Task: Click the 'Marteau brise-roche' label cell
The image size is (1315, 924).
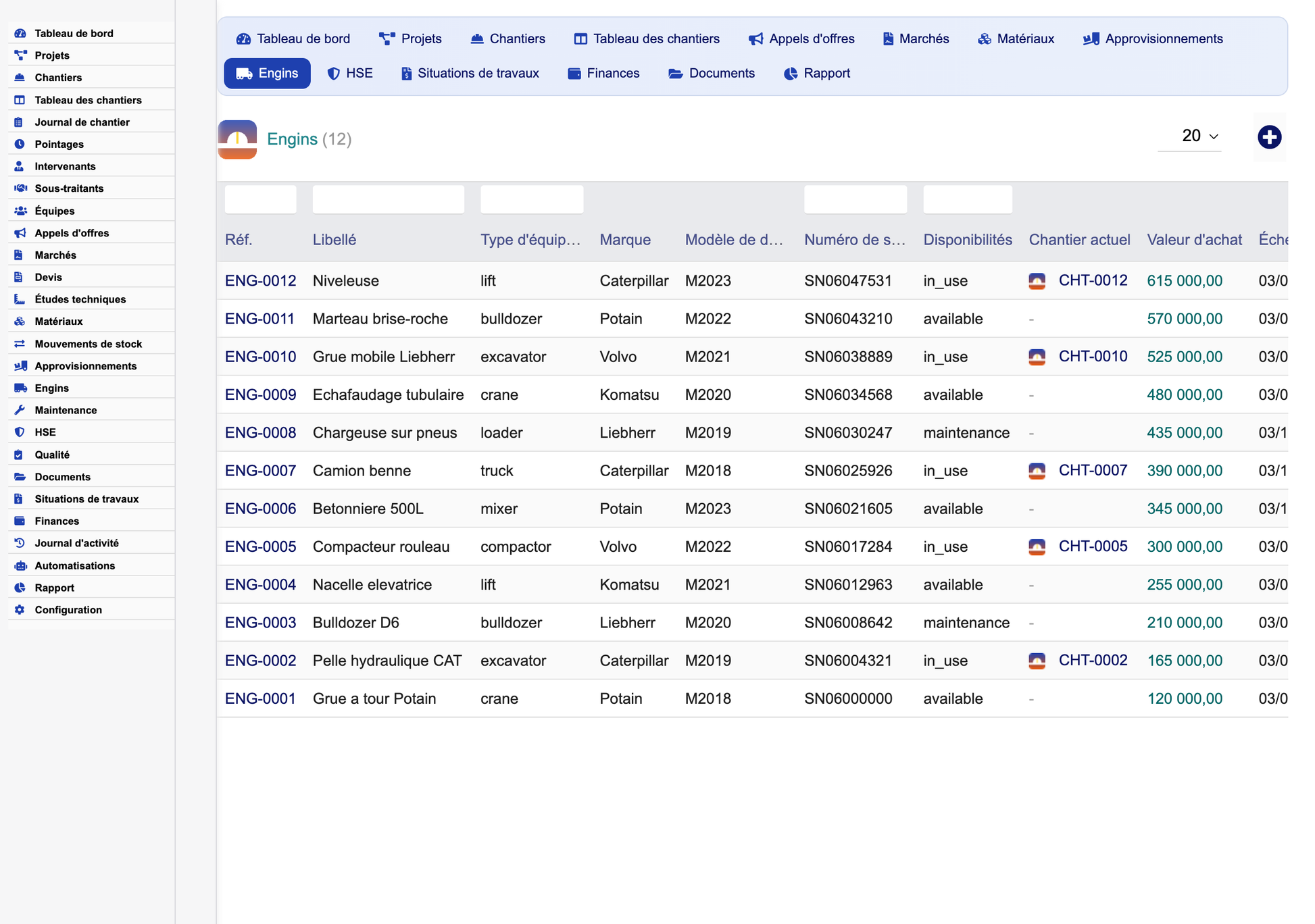Action: point(380,319)
